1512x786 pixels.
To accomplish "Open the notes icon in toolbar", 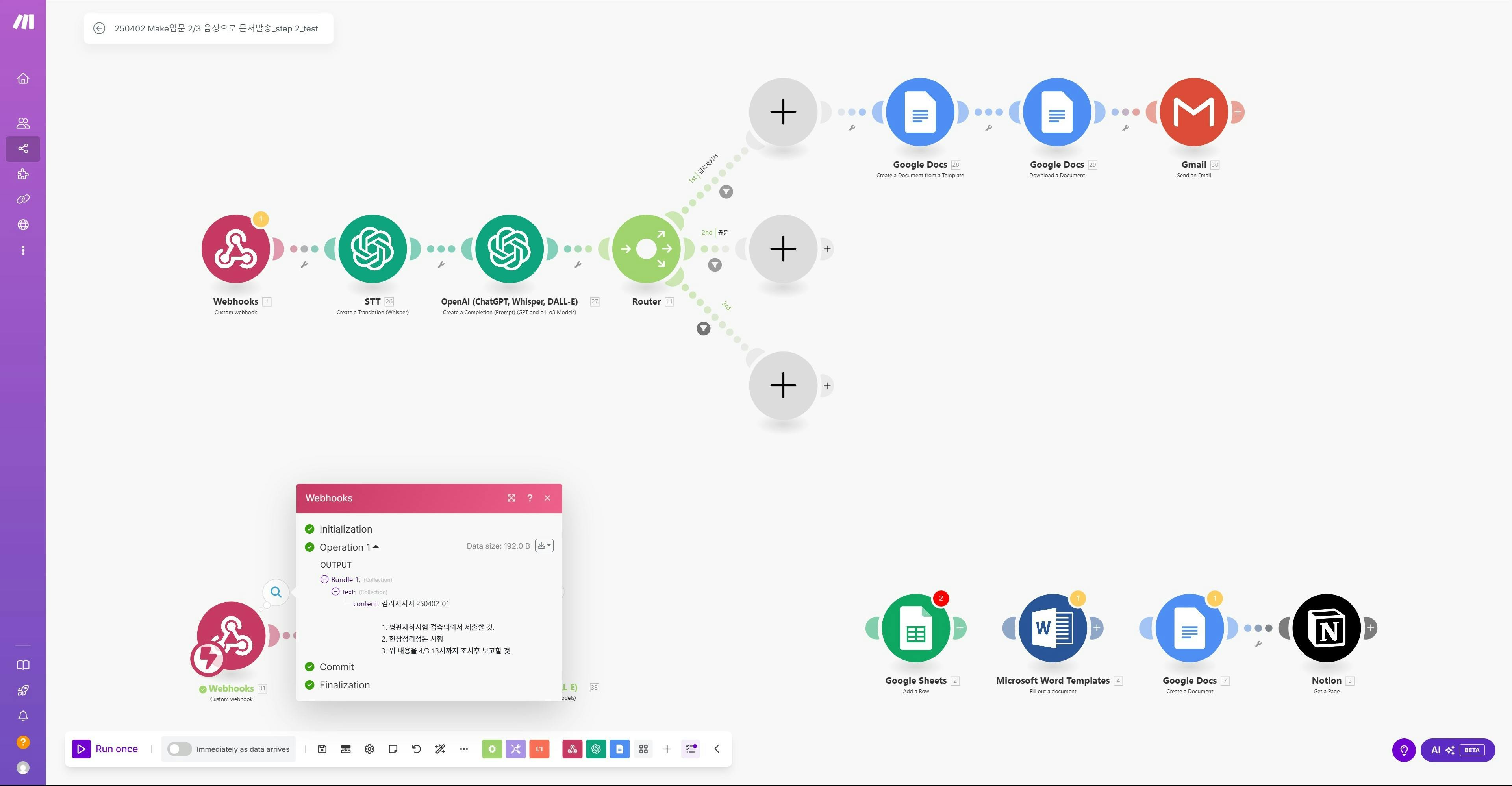I will point(393,749).
